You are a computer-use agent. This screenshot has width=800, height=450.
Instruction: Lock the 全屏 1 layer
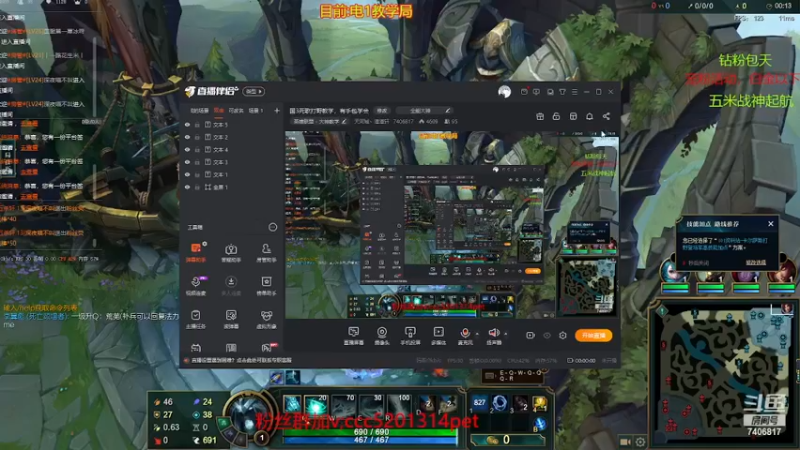197,187
